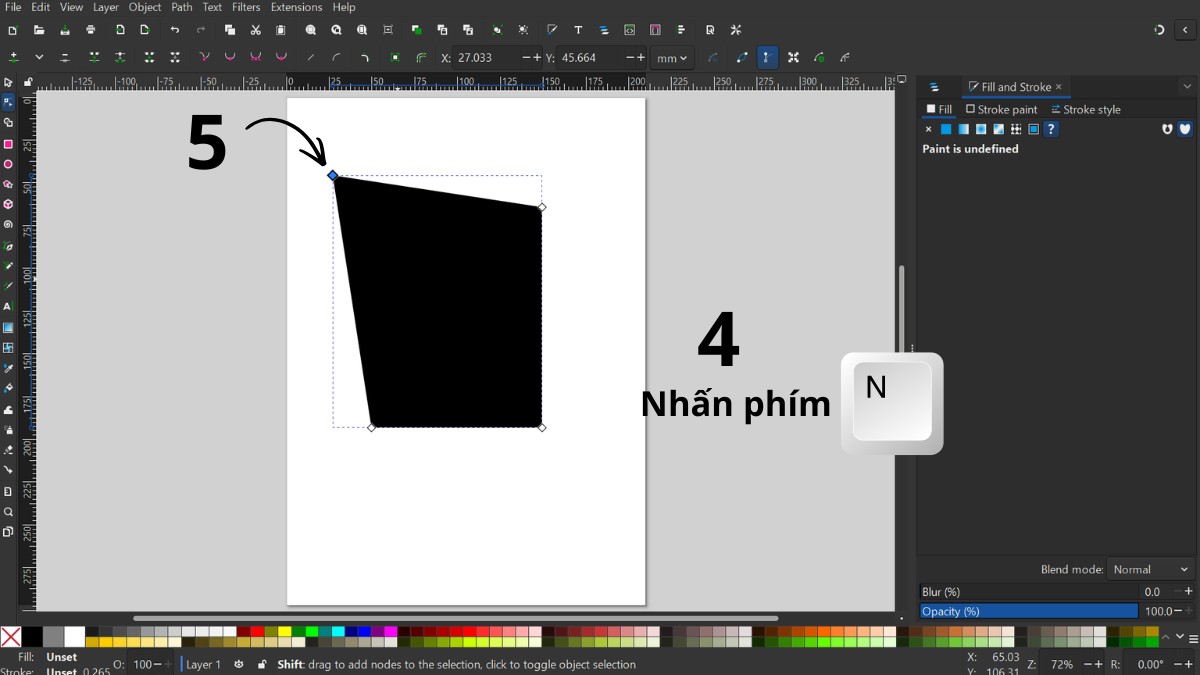Select the Zoom tool
1200x675 pixels.
(x=8, y=512)
